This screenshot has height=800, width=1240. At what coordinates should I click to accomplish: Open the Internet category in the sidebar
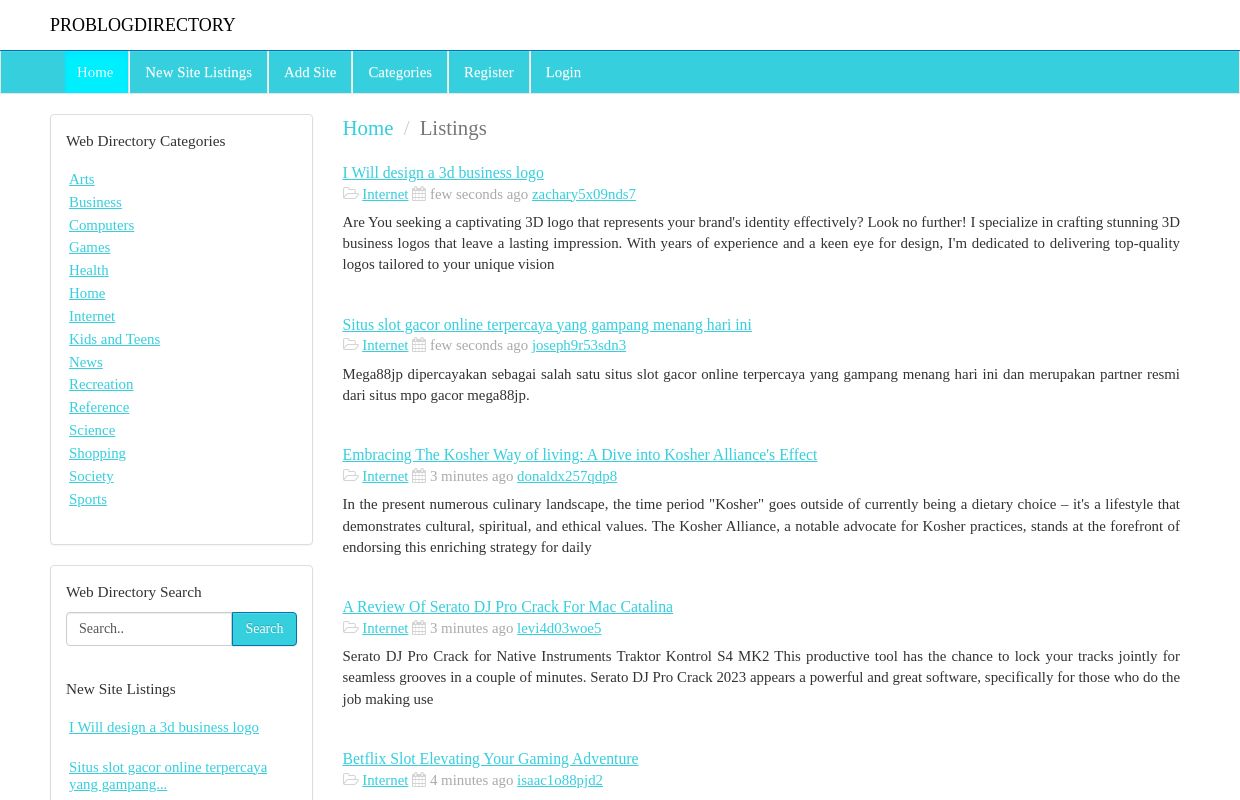[x=92, y=316]
